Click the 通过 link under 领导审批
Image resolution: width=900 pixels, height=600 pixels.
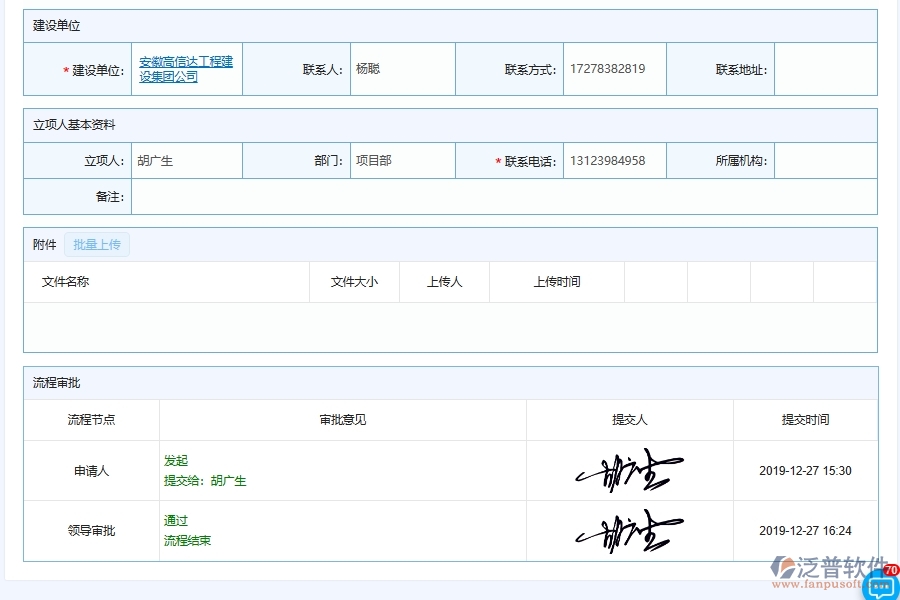pyautogui.click(x=175, y=521)
